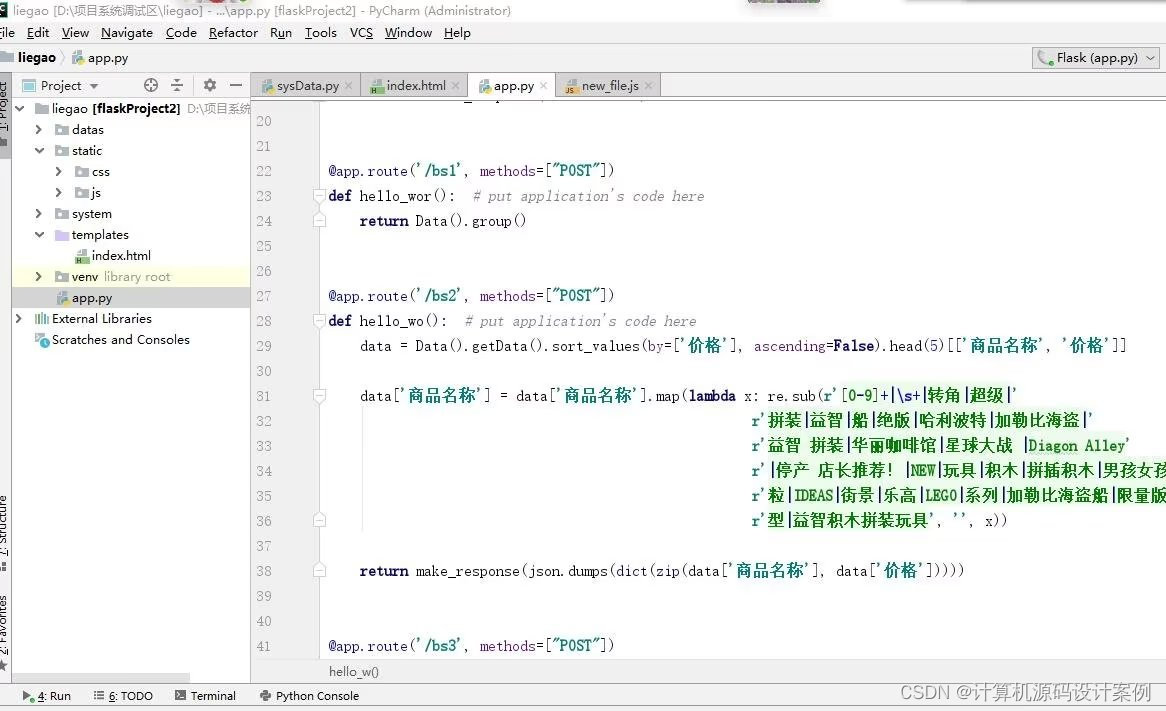Select index.html in templates folder

pyautogui.click(x=113, y=256)
